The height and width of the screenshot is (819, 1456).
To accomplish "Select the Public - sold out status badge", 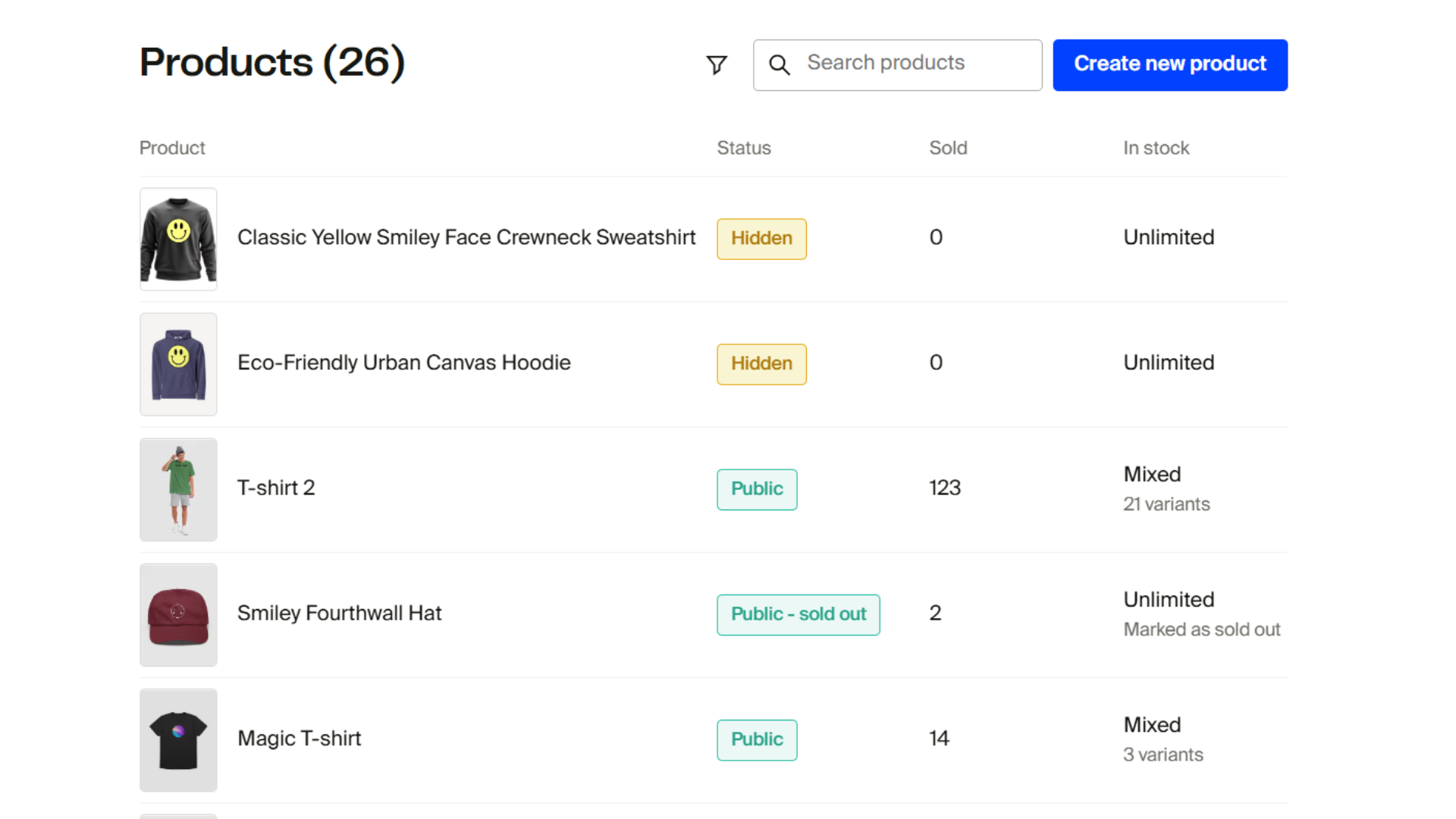I will tap(798, 614).
